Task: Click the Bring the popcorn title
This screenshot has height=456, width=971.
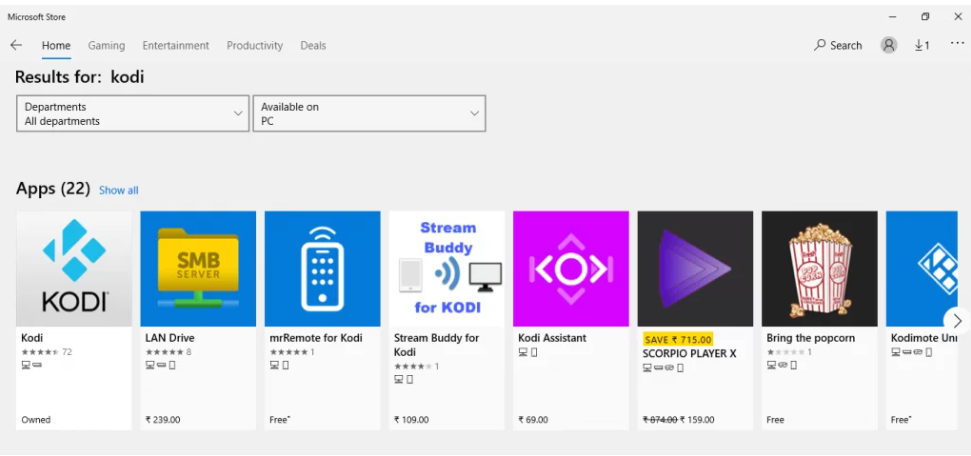Action: (x=811, y=338)
